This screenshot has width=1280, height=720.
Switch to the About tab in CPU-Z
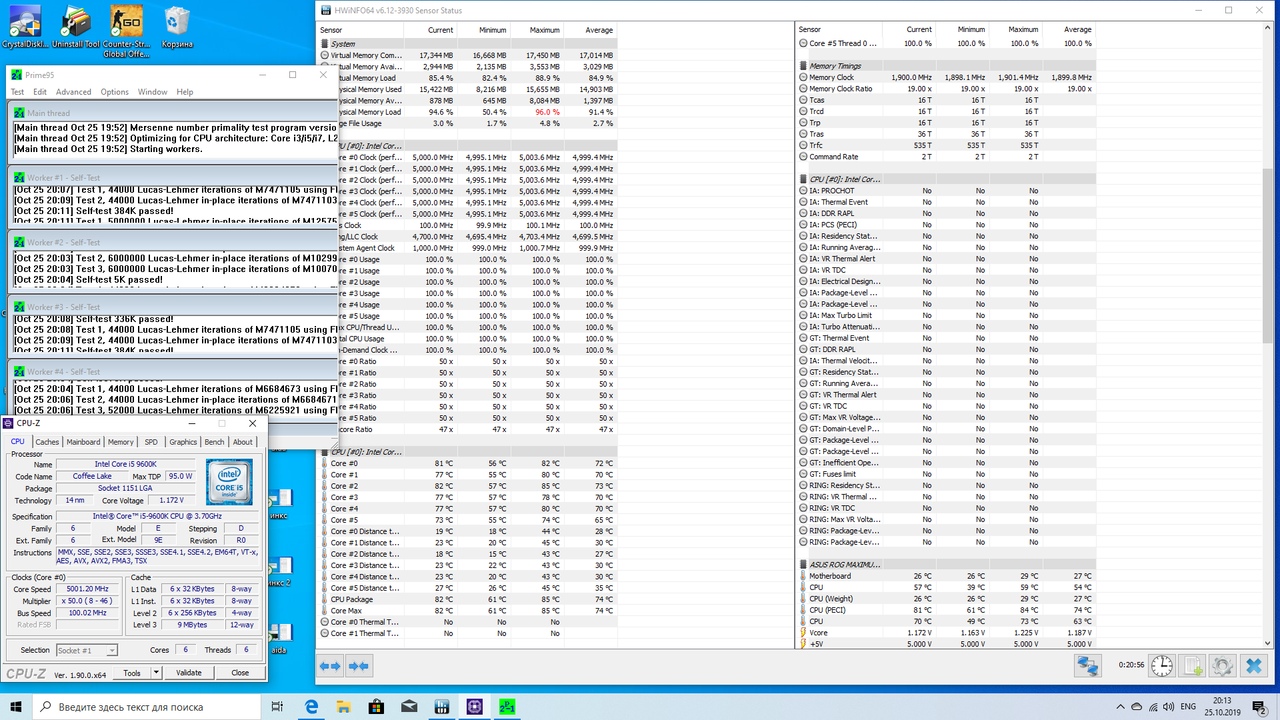[x=243, y=442]
